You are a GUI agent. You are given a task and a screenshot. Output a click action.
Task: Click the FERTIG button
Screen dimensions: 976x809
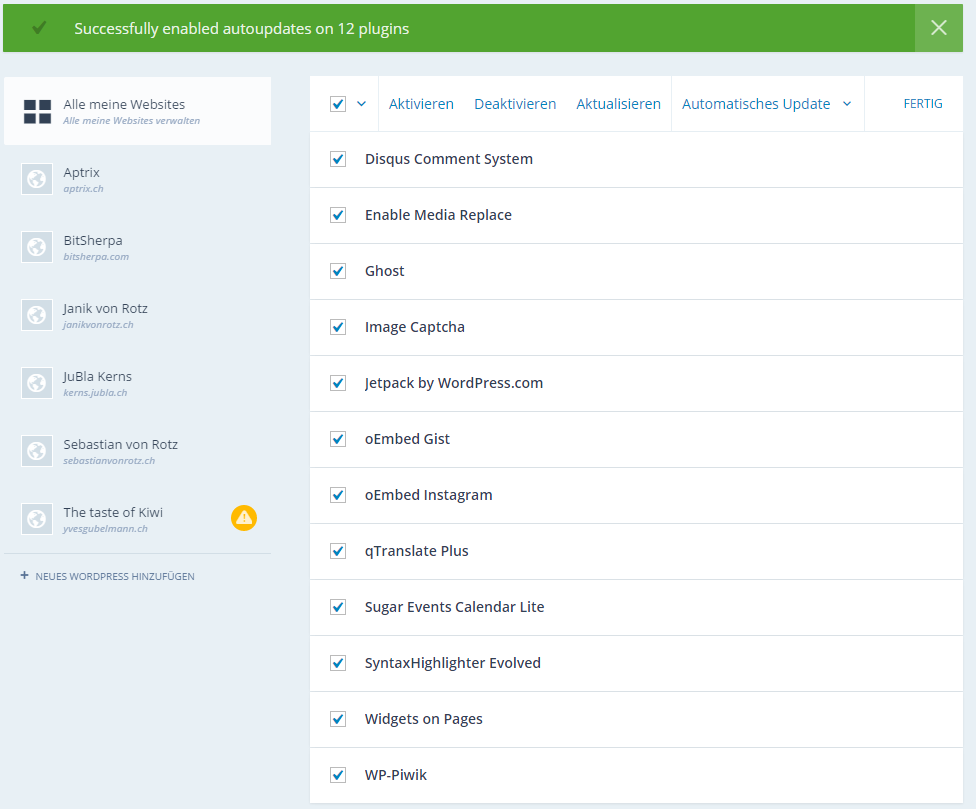(x=923, y=104)
